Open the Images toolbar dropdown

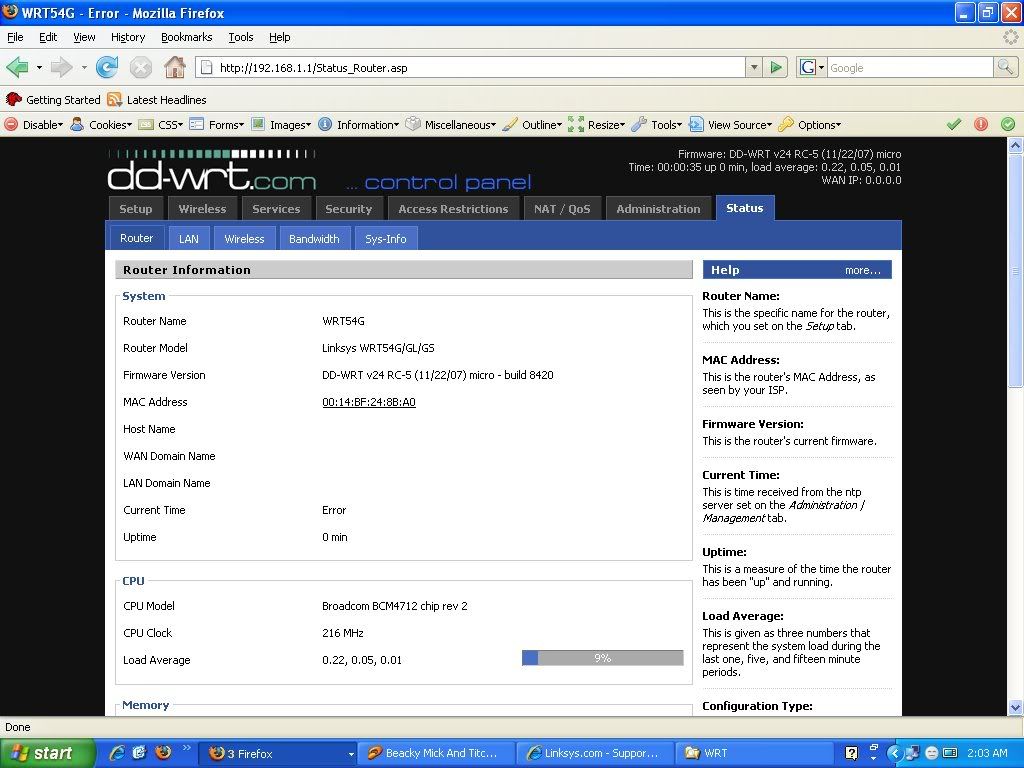281,125
